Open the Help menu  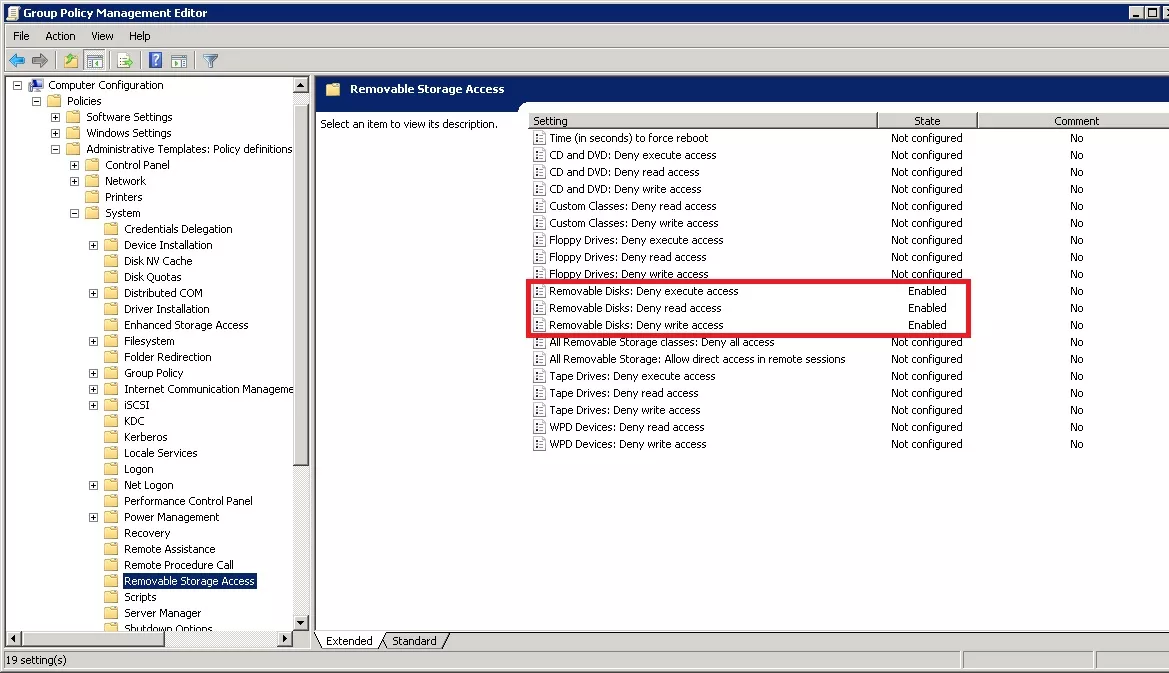pos(139,36)
